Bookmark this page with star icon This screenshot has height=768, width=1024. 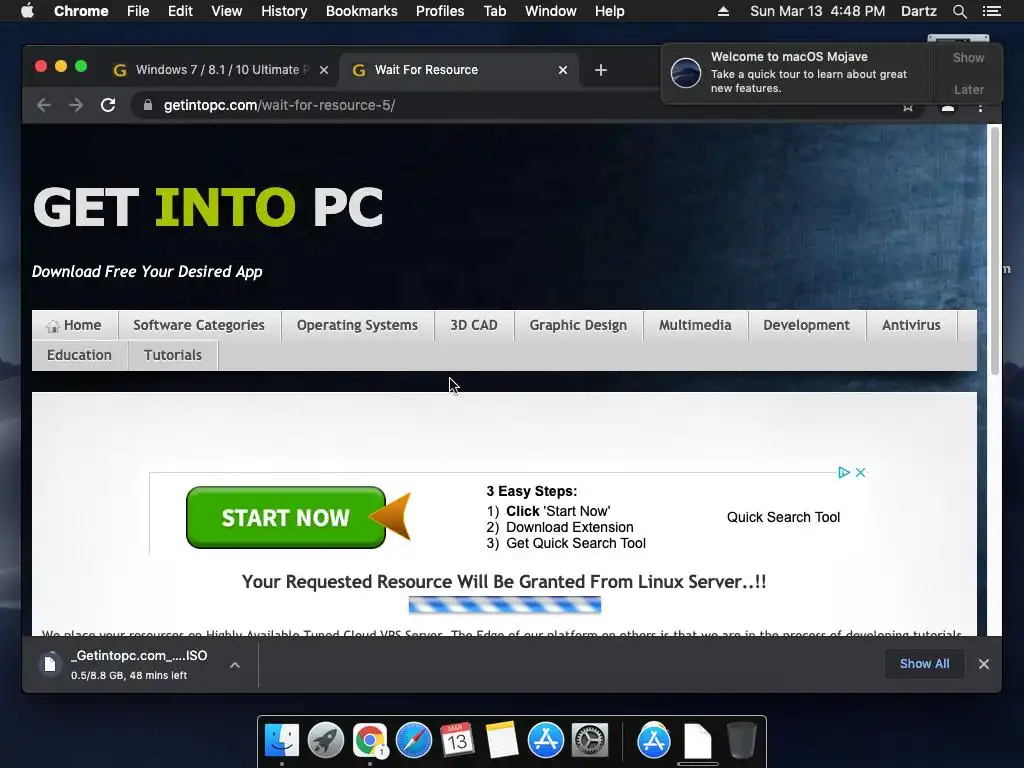point(908,106)
